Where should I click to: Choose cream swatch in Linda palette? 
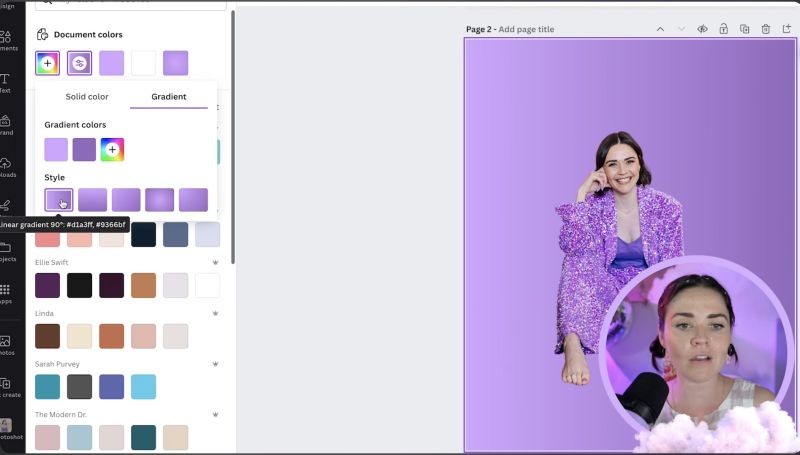pos(80,336)
